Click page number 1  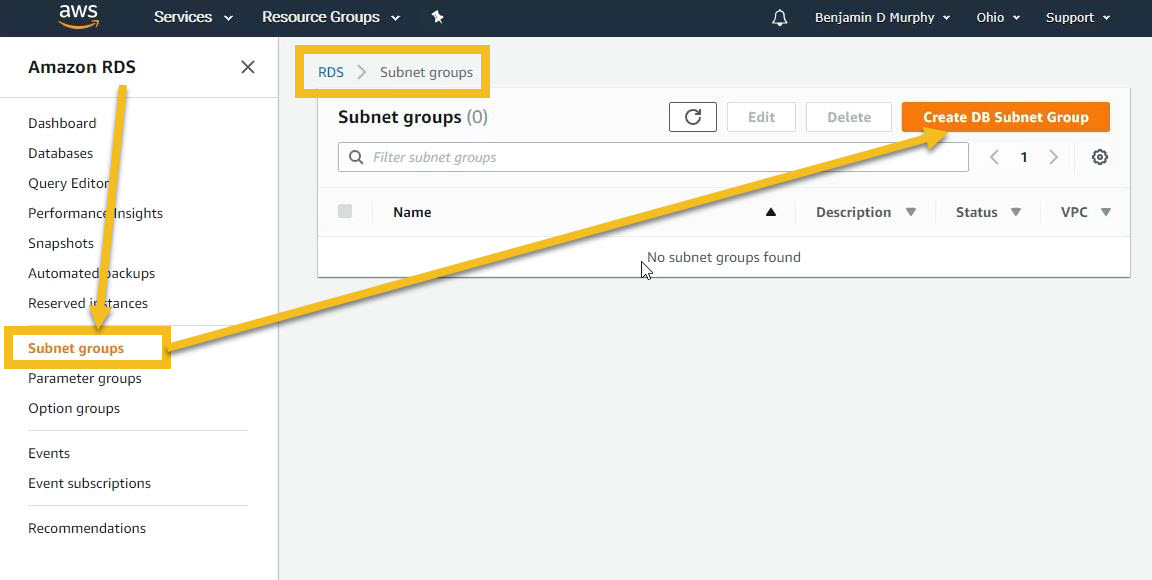(1023, 157)
